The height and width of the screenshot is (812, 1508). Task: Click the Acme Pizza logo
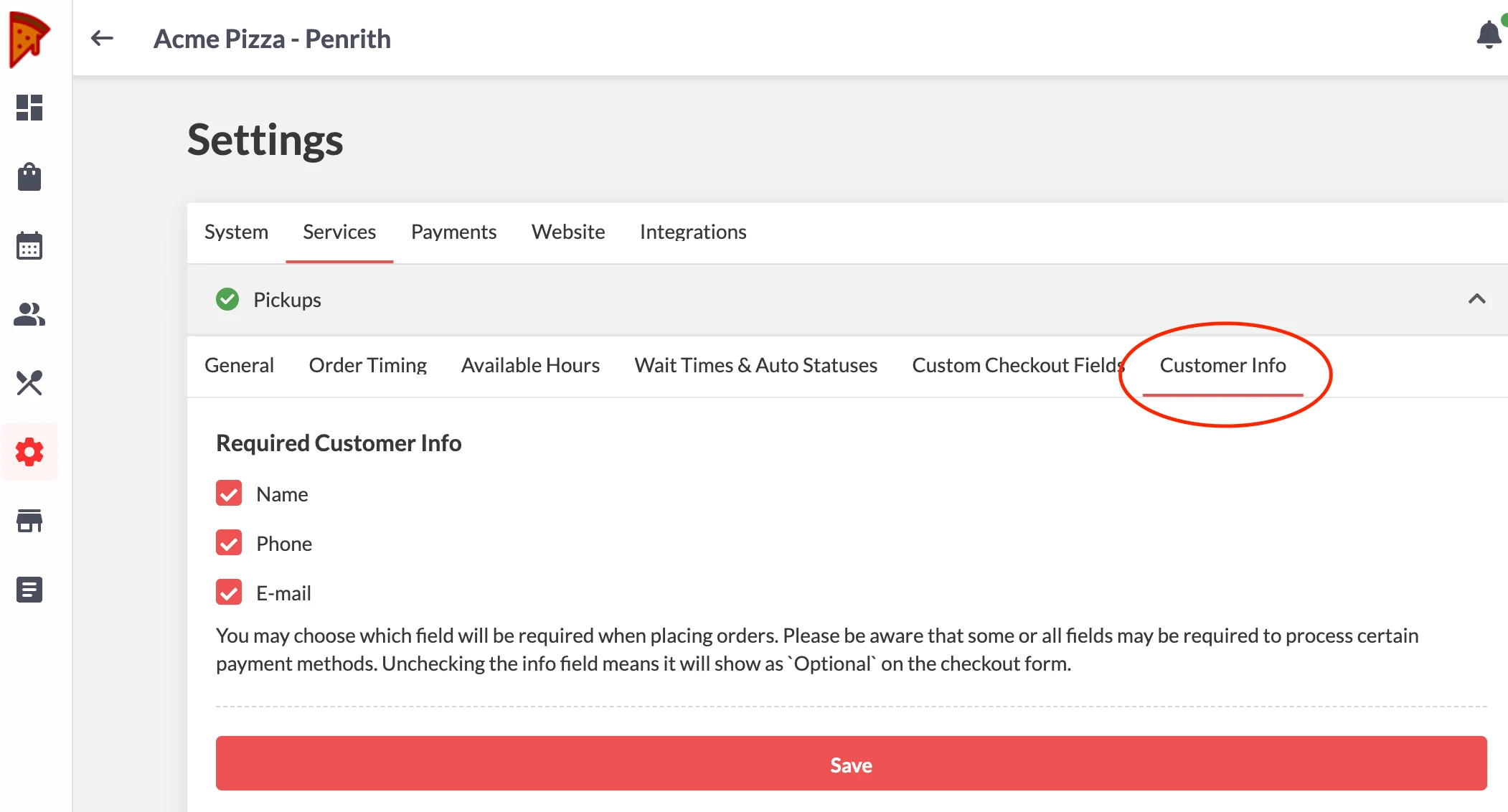coord(29,39)
